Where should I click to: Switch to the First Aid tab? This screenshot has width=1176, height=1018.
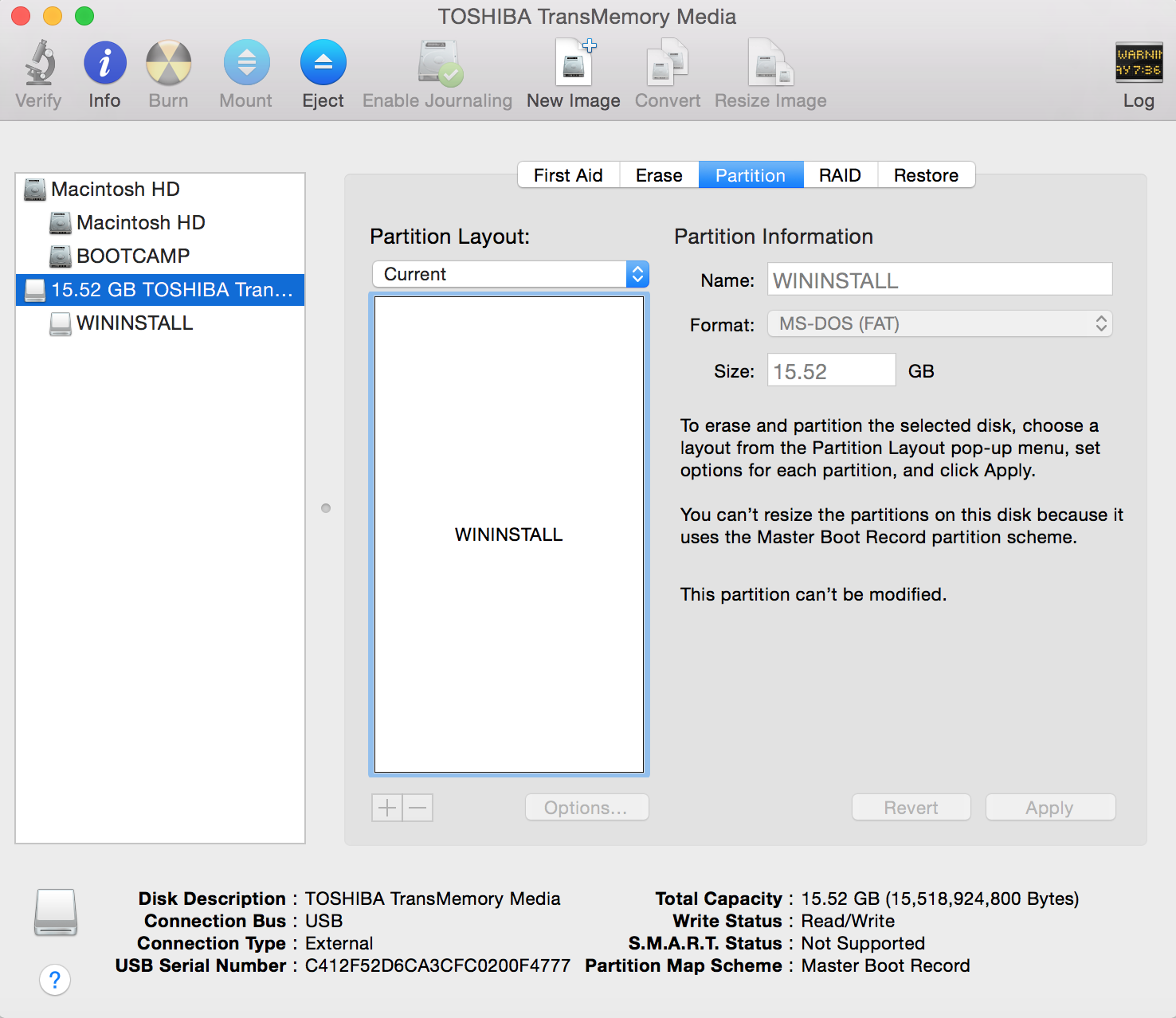tap(569, 175)
